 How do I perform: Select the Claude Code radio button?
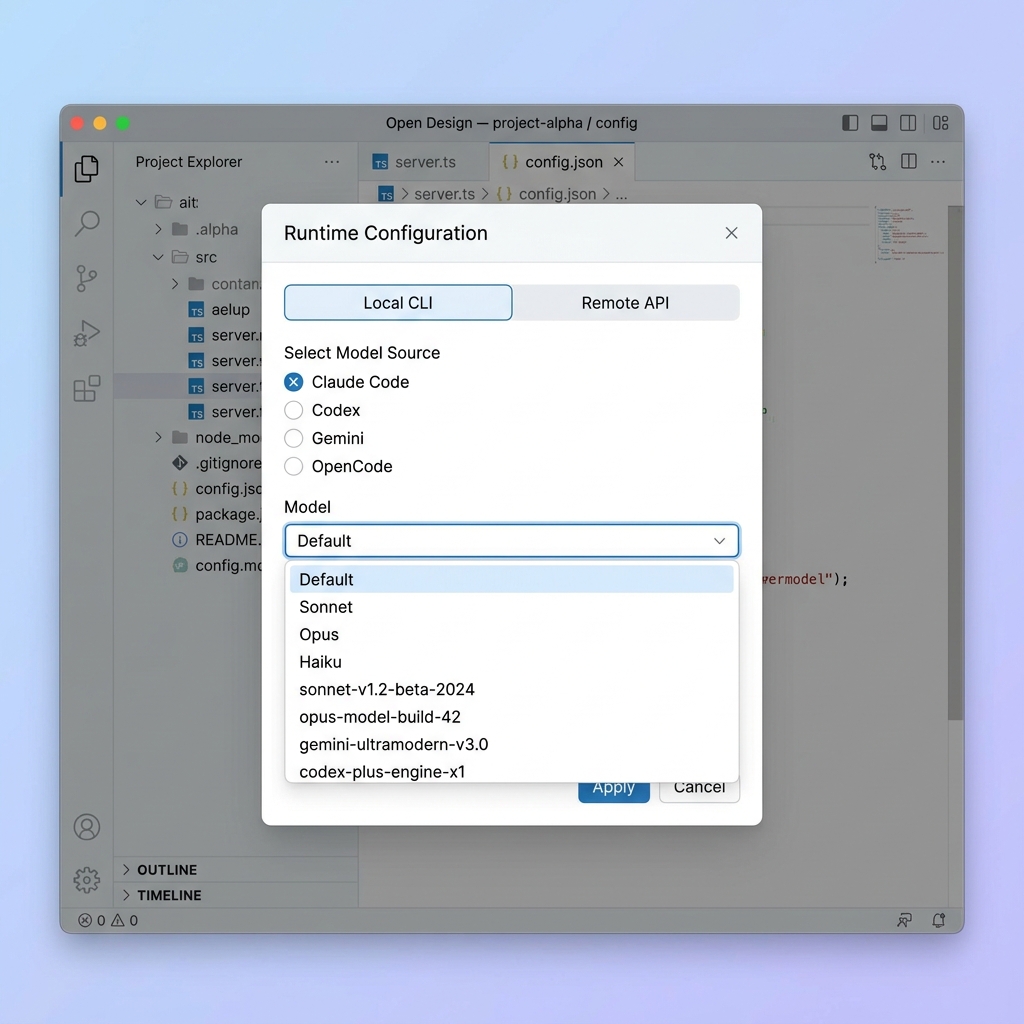(293, 382)
